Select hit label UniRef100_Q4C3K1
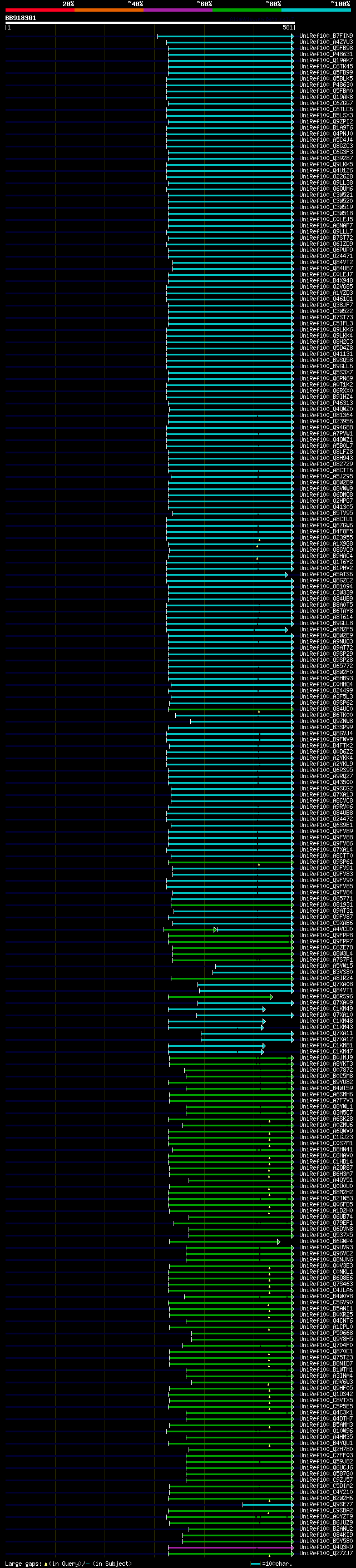 point(326,1412)
